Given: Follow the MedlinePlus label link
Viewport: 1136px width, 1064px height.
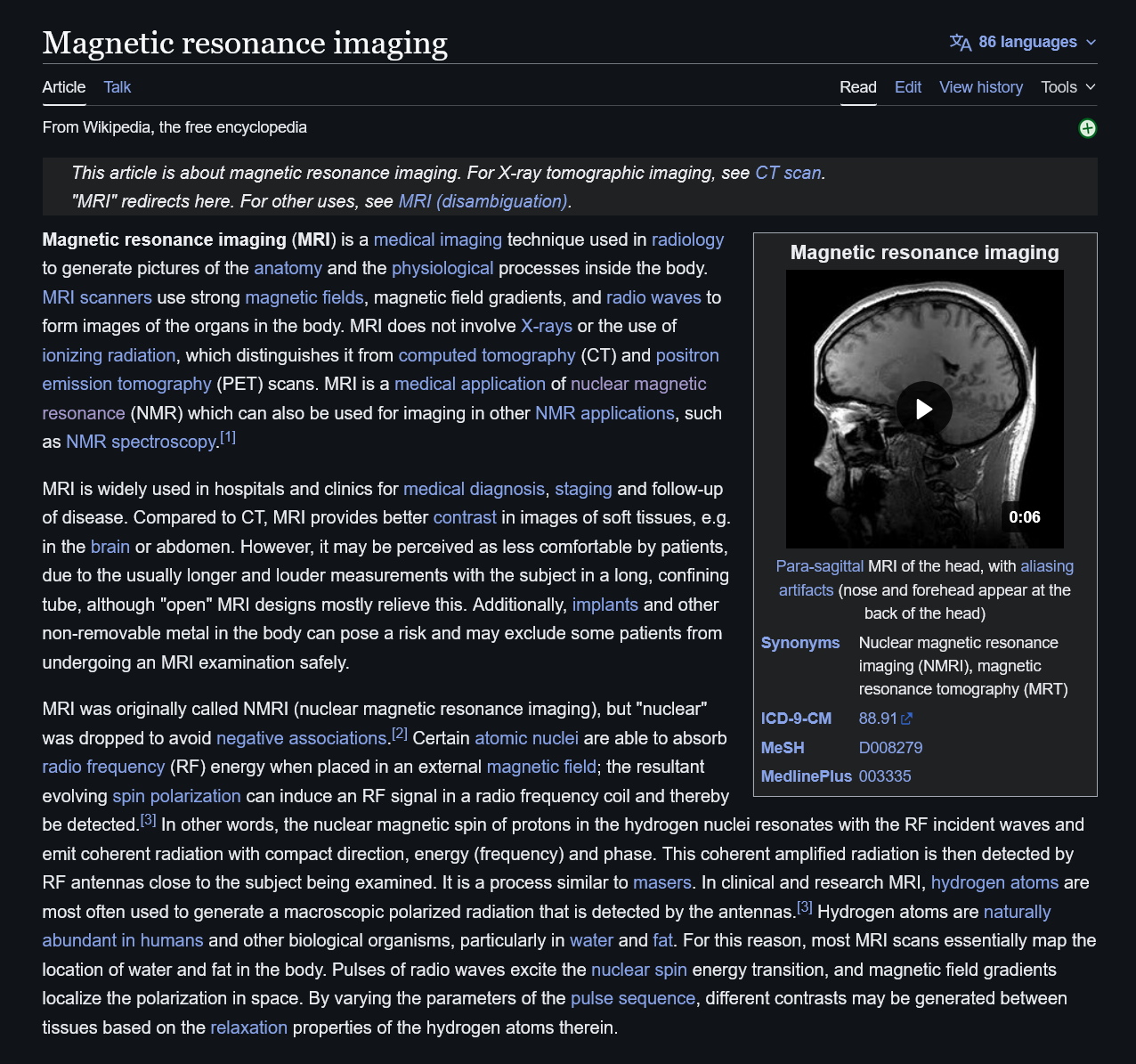Looking at the screenshot, I should (x=807, y=776).
